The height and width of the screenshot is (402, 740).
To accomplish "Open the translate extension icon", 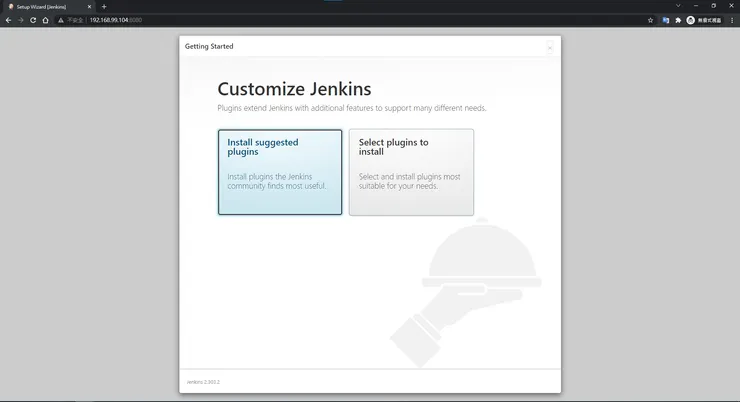I will (666, 20).
